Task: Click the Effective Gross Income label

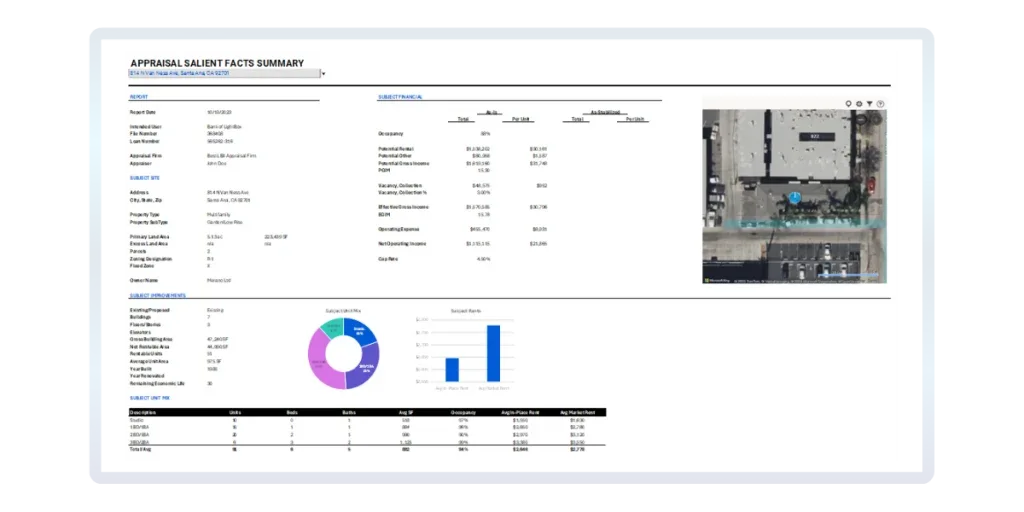Action: point(403,208)
